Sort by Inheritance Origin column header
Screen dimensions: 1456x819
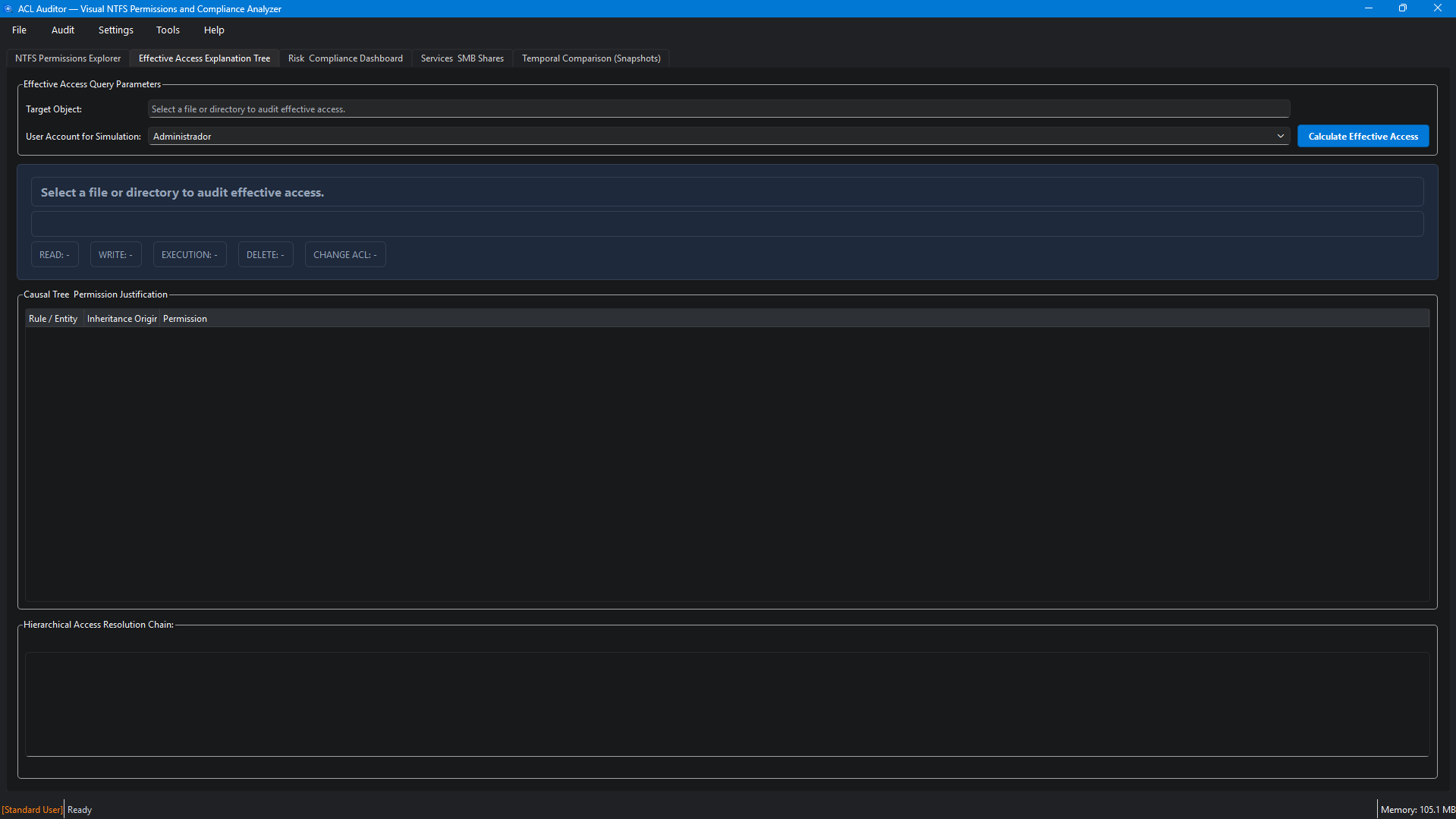pos(121,319)
